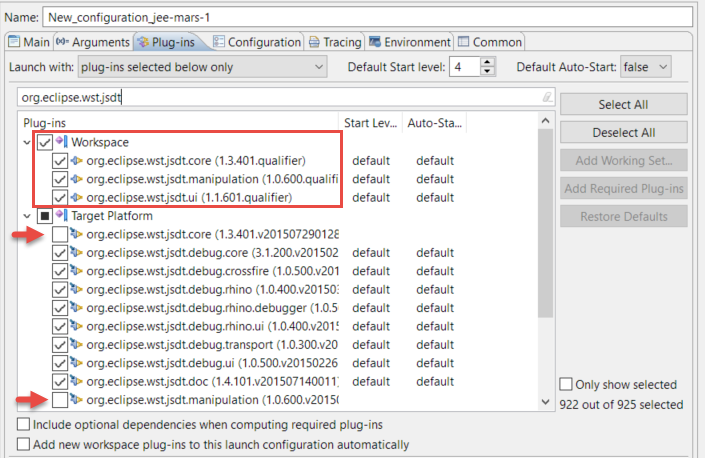Collapse the Workspace tree node

[x=27, y=142]
